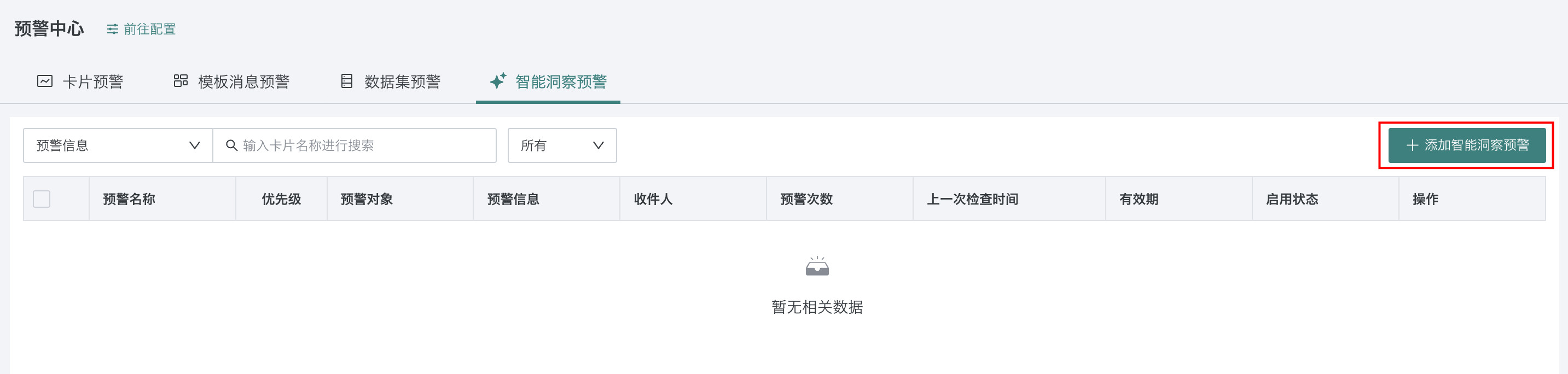Follow the 前往配置 link
Viewport: 1568px width, 374px height.
(x=150, y=29)
